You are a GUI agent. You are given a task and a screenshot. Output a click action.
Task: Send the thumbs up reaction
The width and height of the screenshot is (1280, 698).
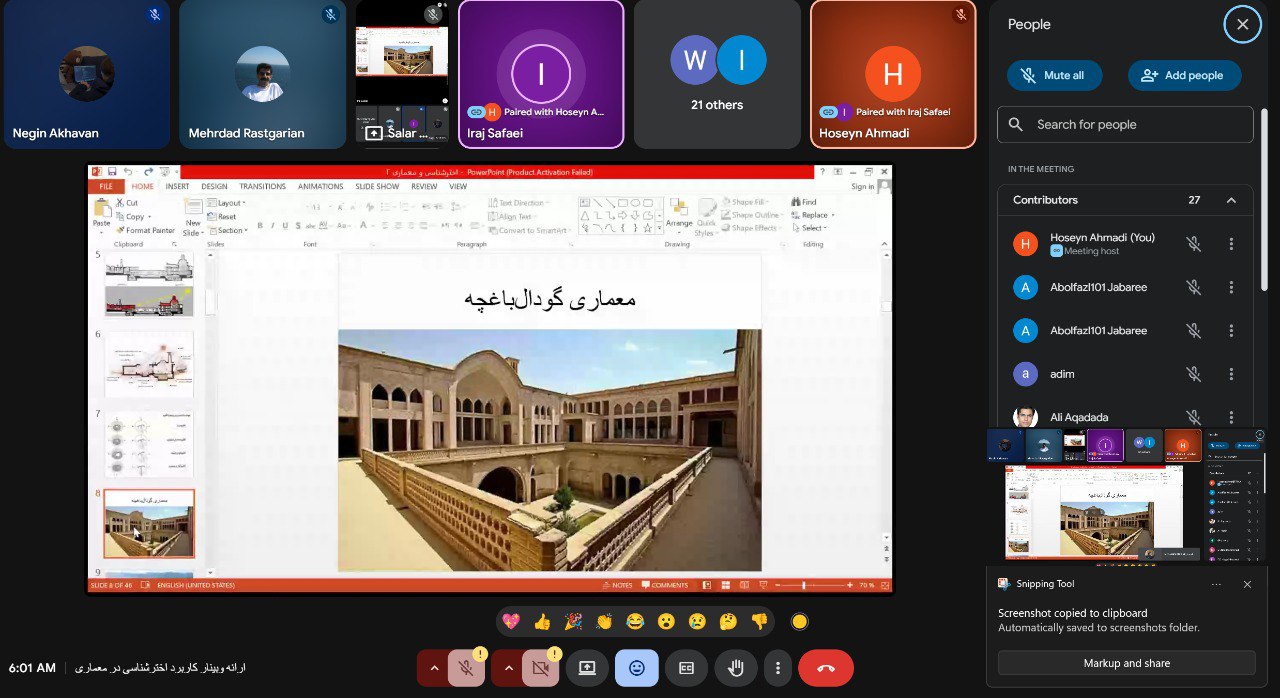point(542,621)
